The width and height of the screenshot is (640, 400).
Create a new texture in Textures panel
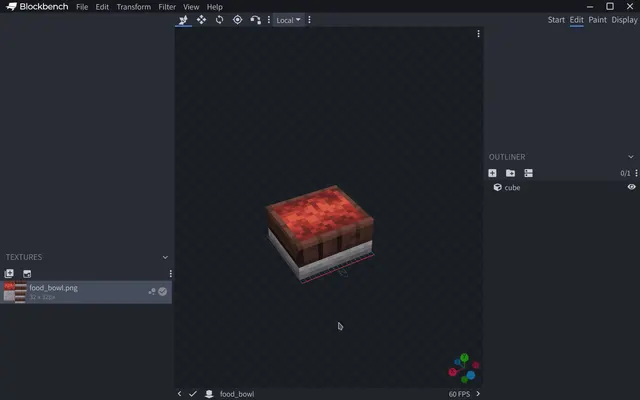tap(27, 273)
